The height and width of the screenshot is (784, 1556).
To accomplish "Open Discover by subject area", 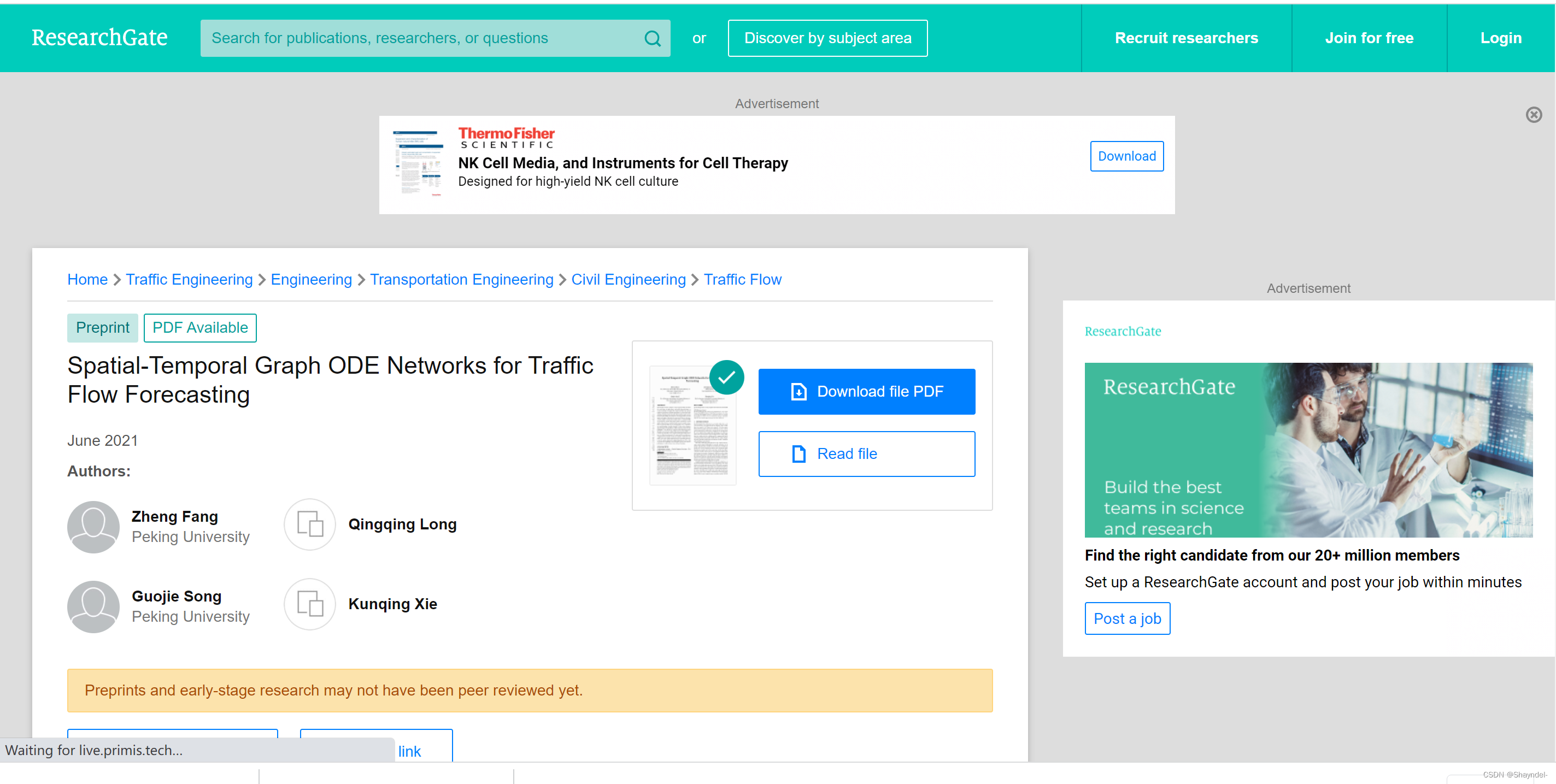I will click(x=827, y=38).
